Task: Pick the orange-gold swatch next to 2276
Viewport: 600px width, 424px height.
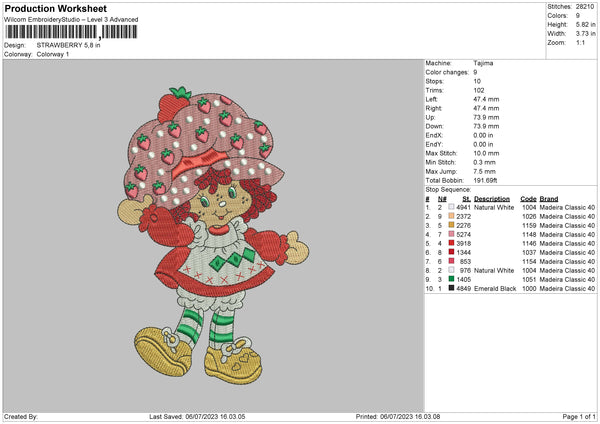Action: (451, 225)
